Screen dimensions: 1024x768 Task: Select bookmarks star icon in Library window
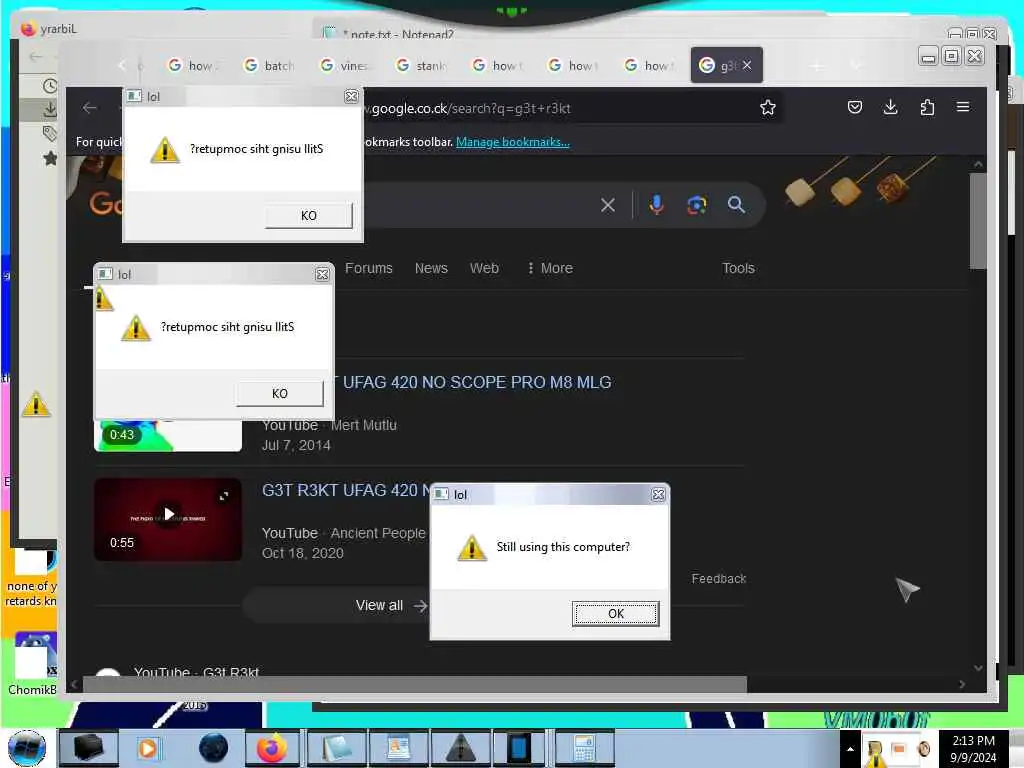tap(50, 158)
